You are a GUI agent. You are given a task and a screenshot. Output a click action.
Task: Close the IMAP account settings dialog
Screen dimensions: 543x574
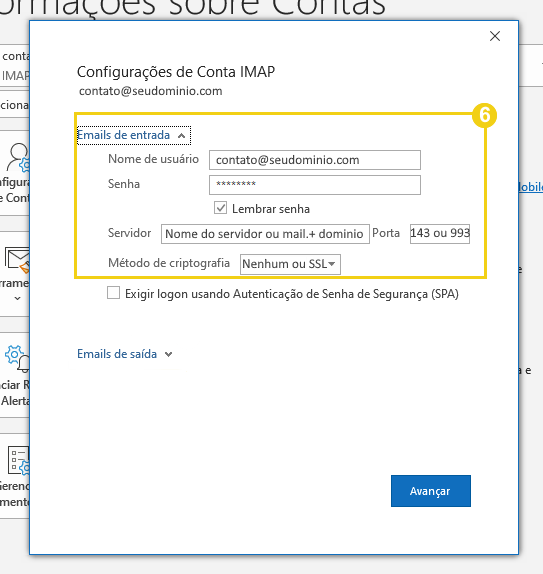[x=495, y=36]
